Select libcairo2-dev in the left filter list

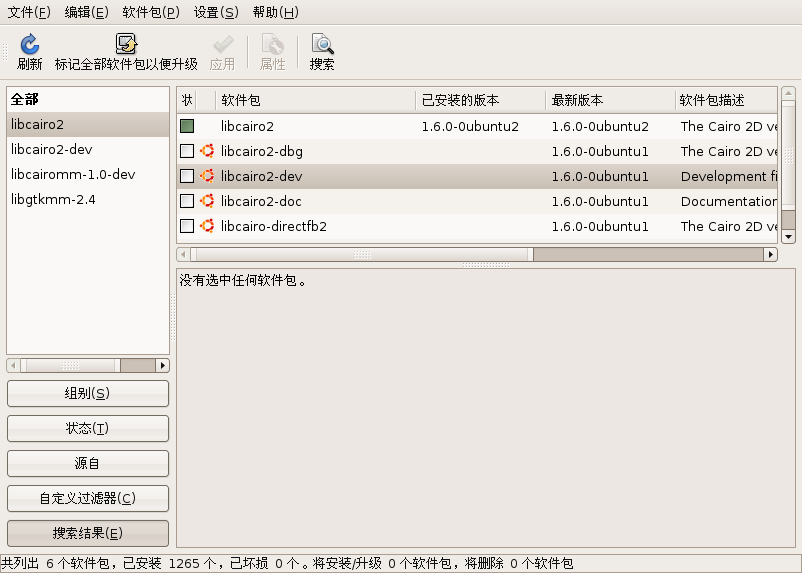tap(88, 149)
